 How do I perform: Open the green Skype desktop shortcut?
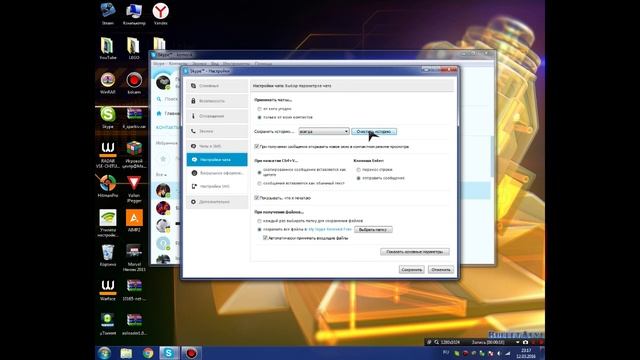(108, 118)
